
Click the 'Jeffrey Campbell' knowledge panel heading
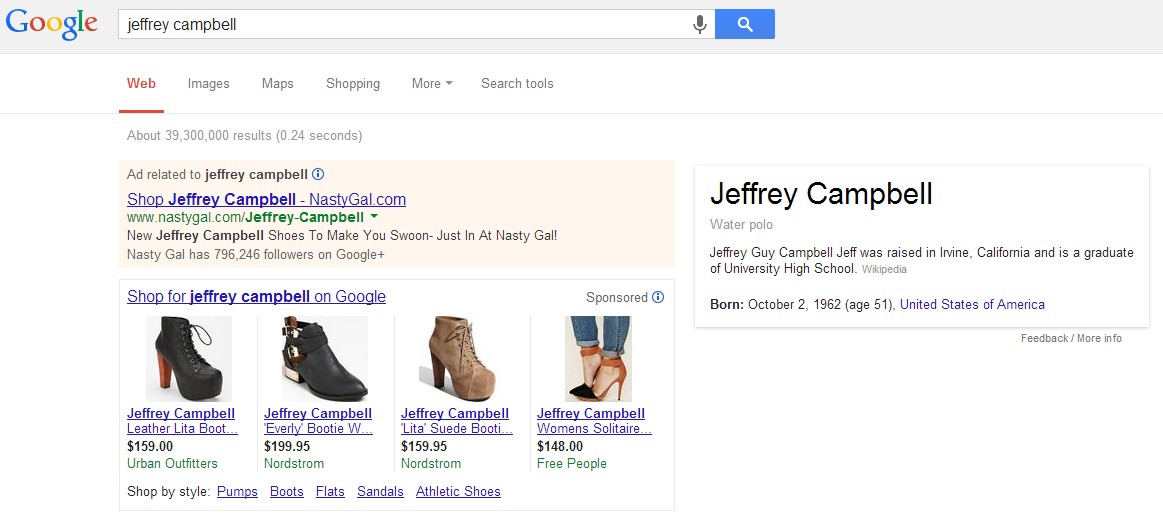click(x=821, y=194)
